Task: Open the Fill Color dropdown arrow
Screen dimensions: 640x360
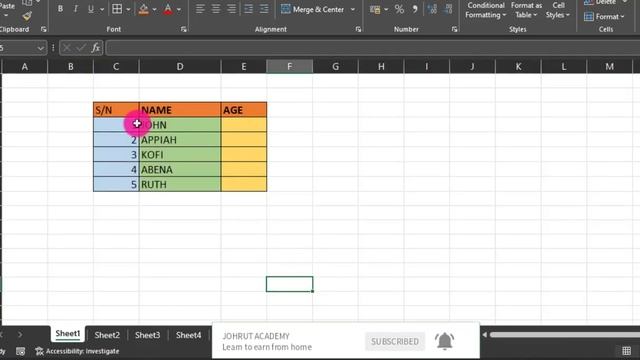Action: pos(154,9)
